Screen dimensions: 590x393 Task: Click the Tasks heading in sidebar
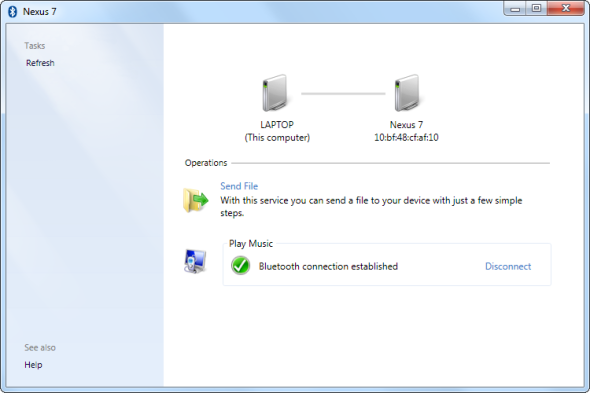[x=35, y=46]
